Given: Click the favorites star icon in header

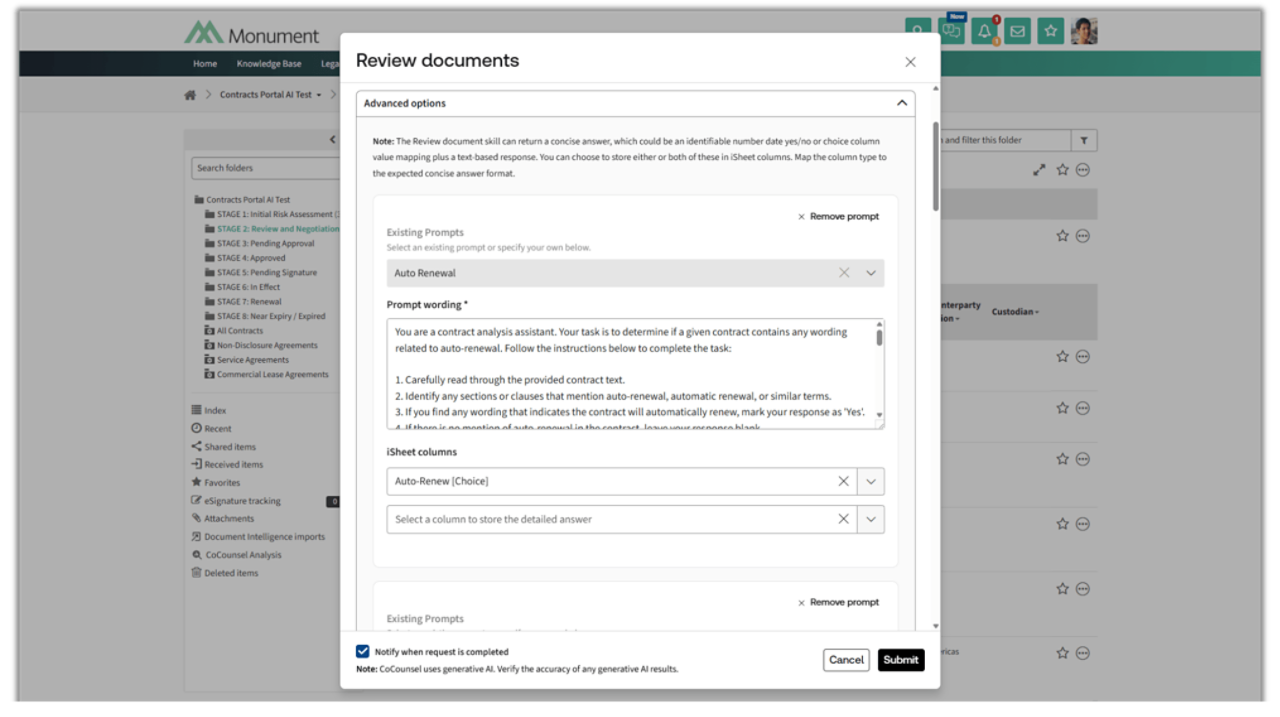Looking at the screenshot, I should pos(1050,32).
